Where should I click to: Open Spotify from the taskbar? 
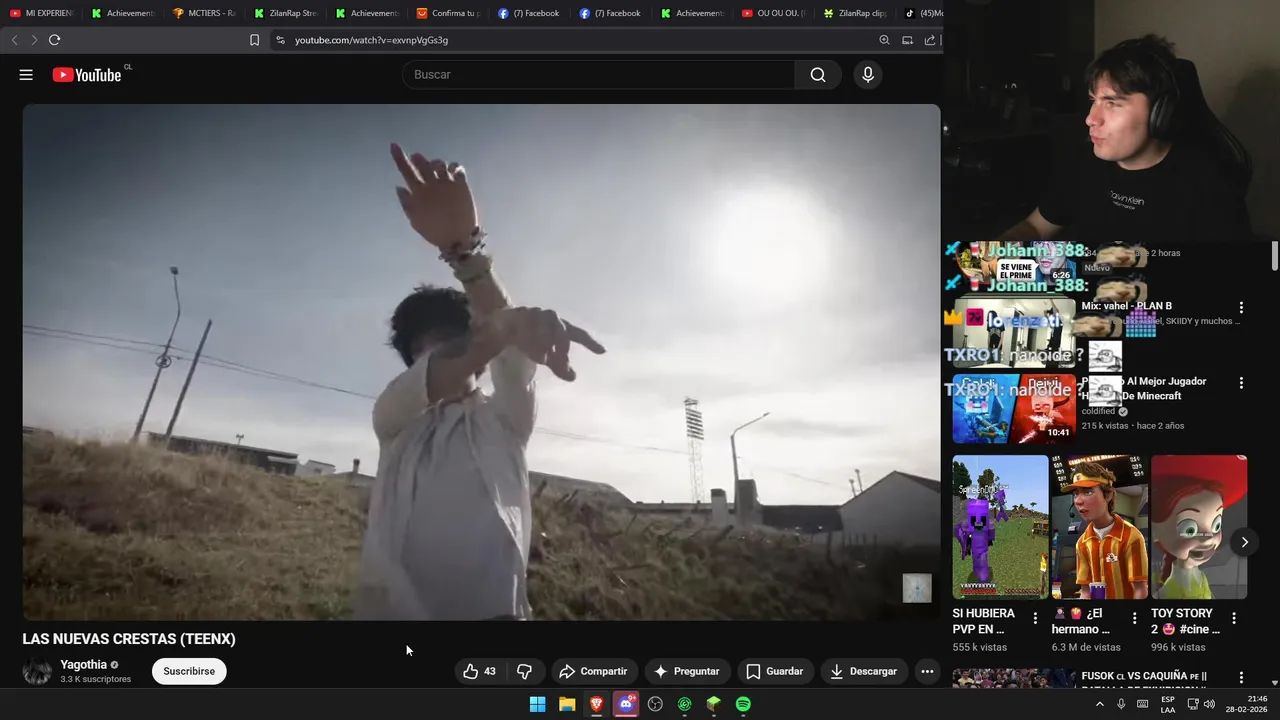(x=743, y=704)
